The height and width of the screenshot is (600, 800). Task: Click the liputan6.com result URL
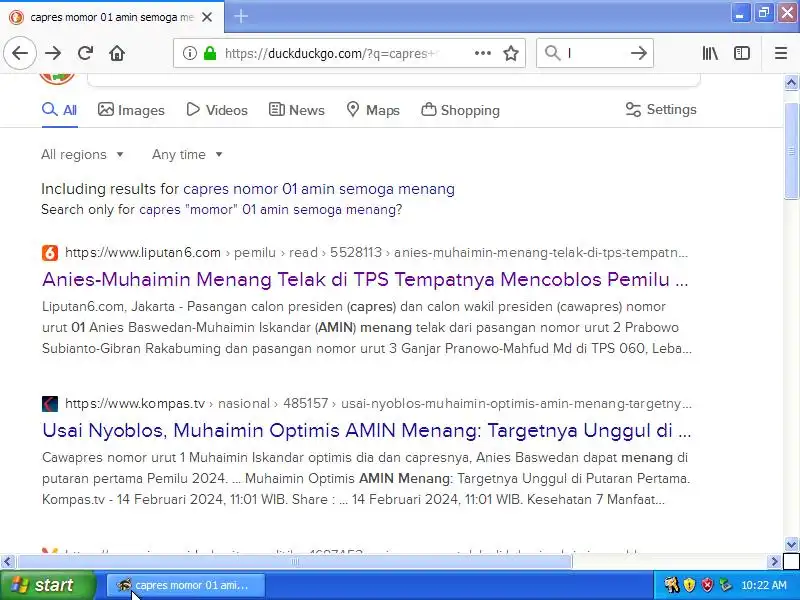377,253
